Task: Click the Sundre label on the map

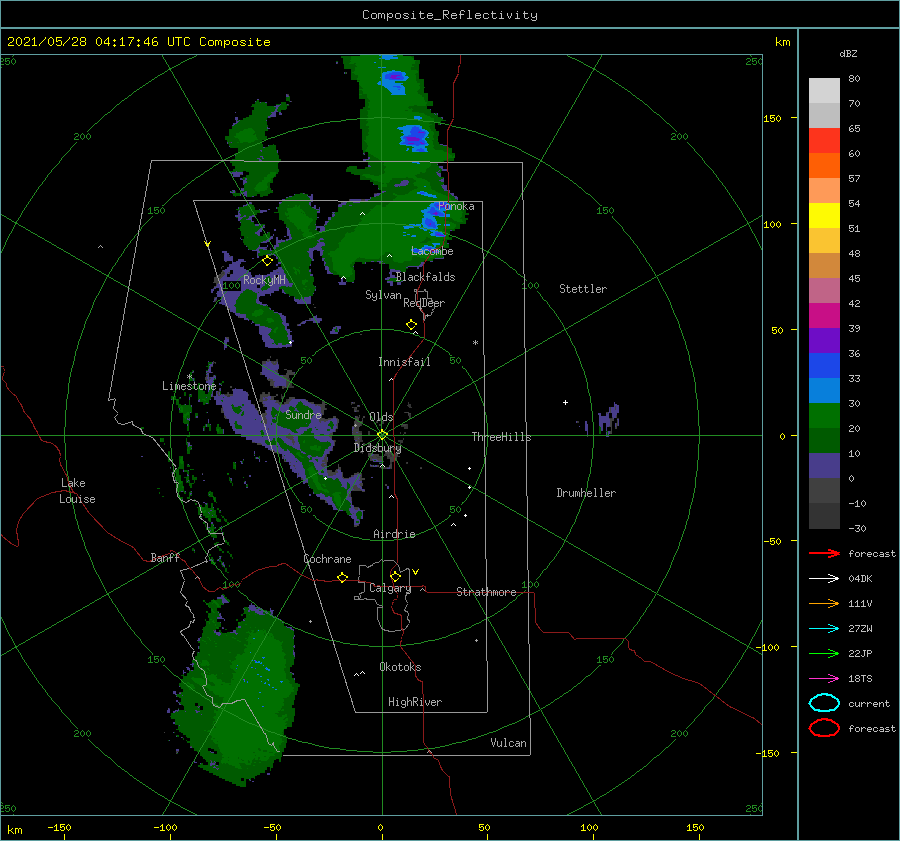Action: [303, 415]
